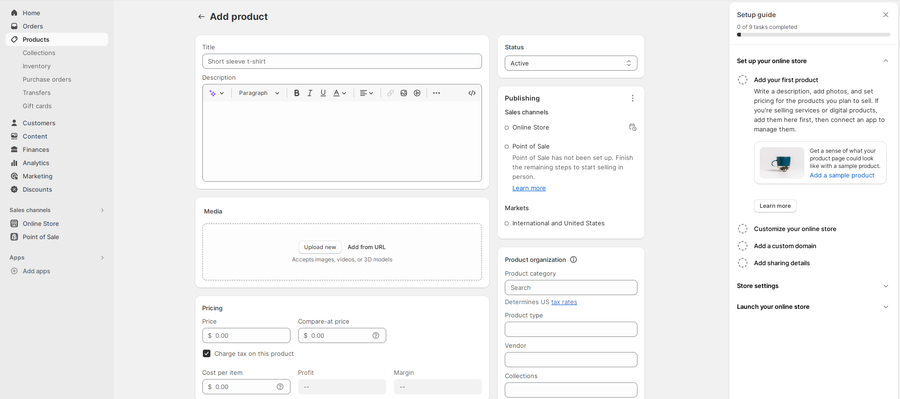Expand the Store settings section

tap(885, 285)
